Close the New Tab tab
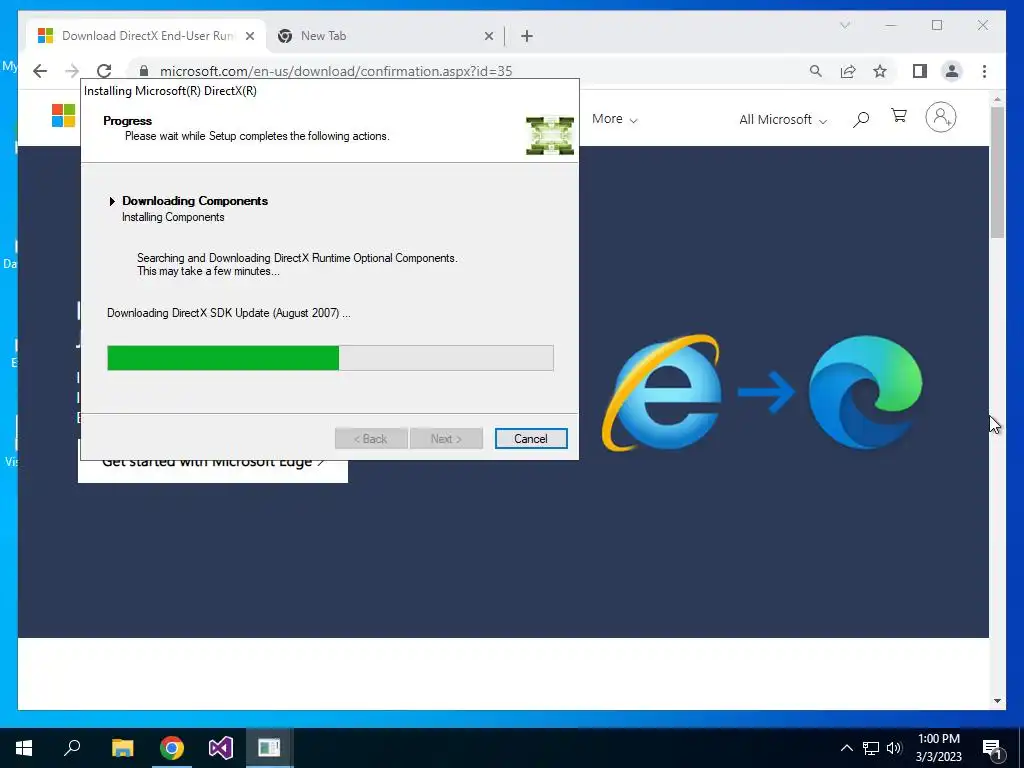The image size is (1024, 768). [488, 36]
